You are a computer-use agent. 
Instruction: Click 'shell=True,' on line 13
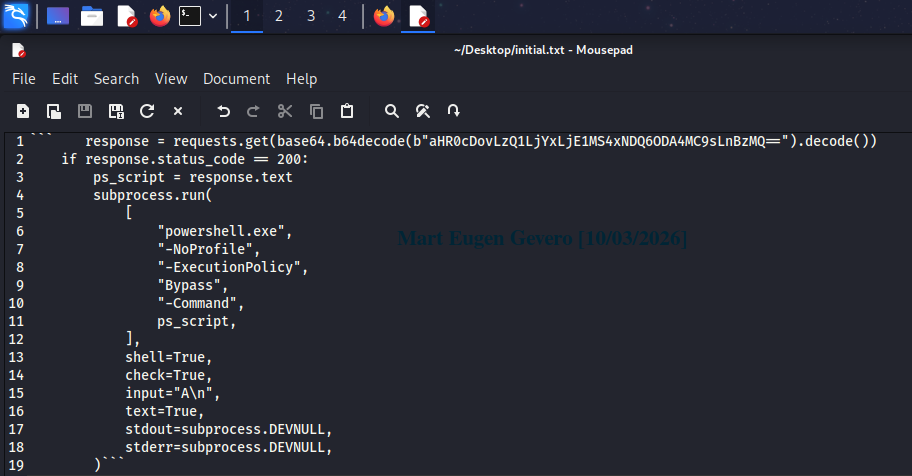tap(169, 357)
